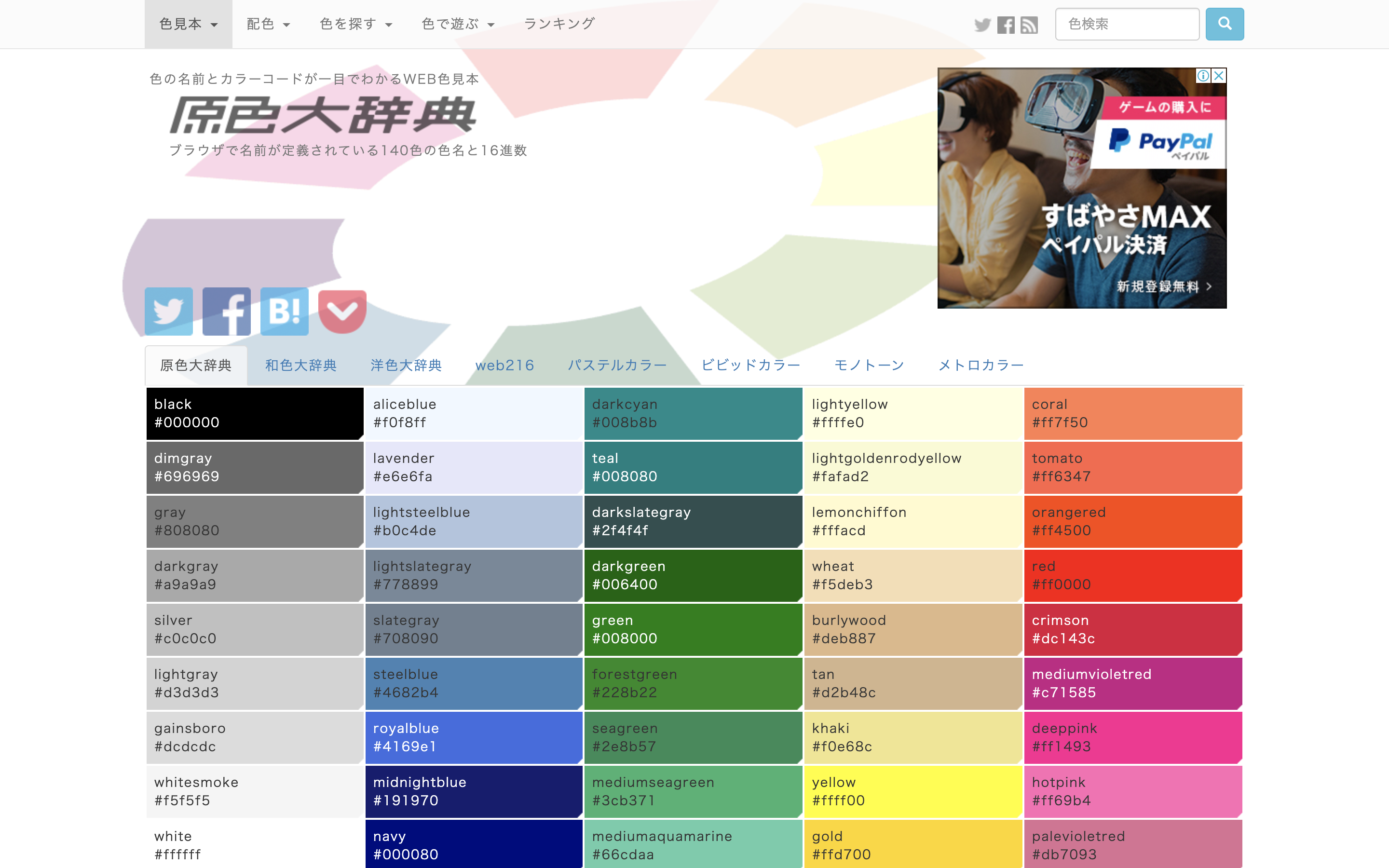Switch to the パステルカラー tab
This screenshot has height=868, width=1389.
tap(617, 365)
